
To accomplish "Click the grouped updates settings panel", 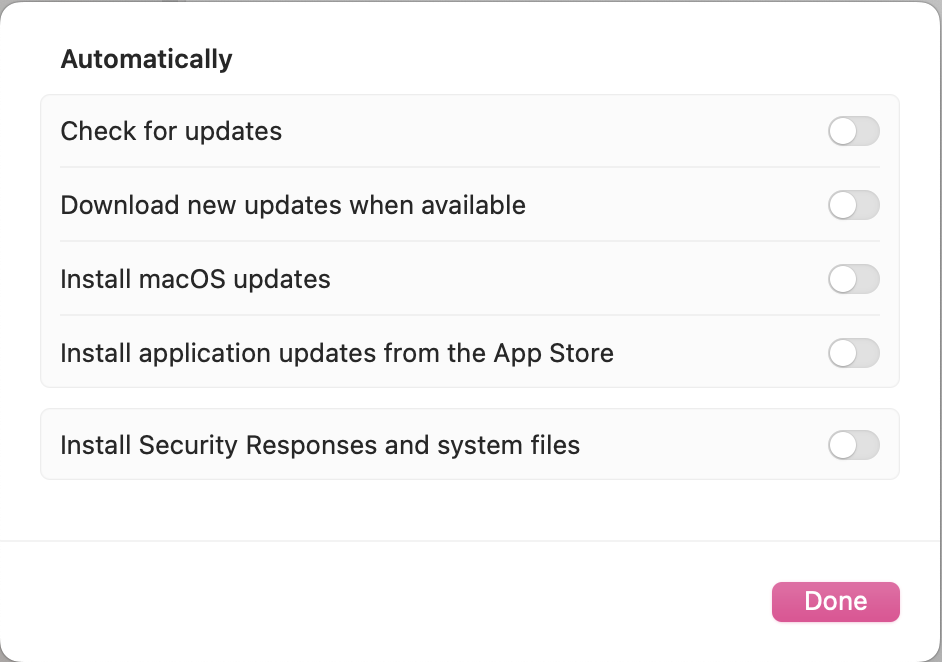I will coord(470,240).
